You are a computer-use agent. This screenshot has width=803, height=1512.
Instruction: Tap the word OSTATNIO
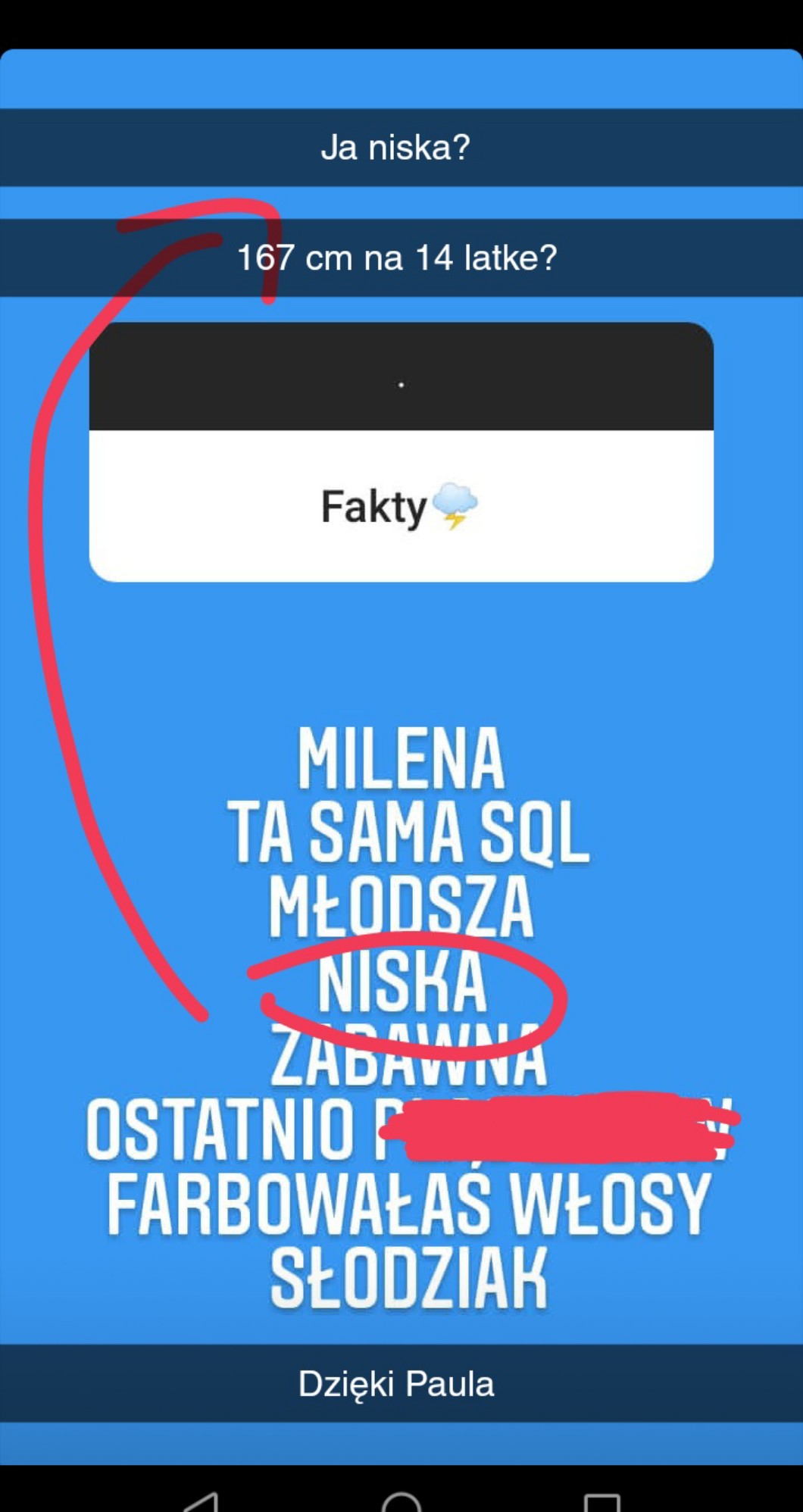(x=220, y=1129)
